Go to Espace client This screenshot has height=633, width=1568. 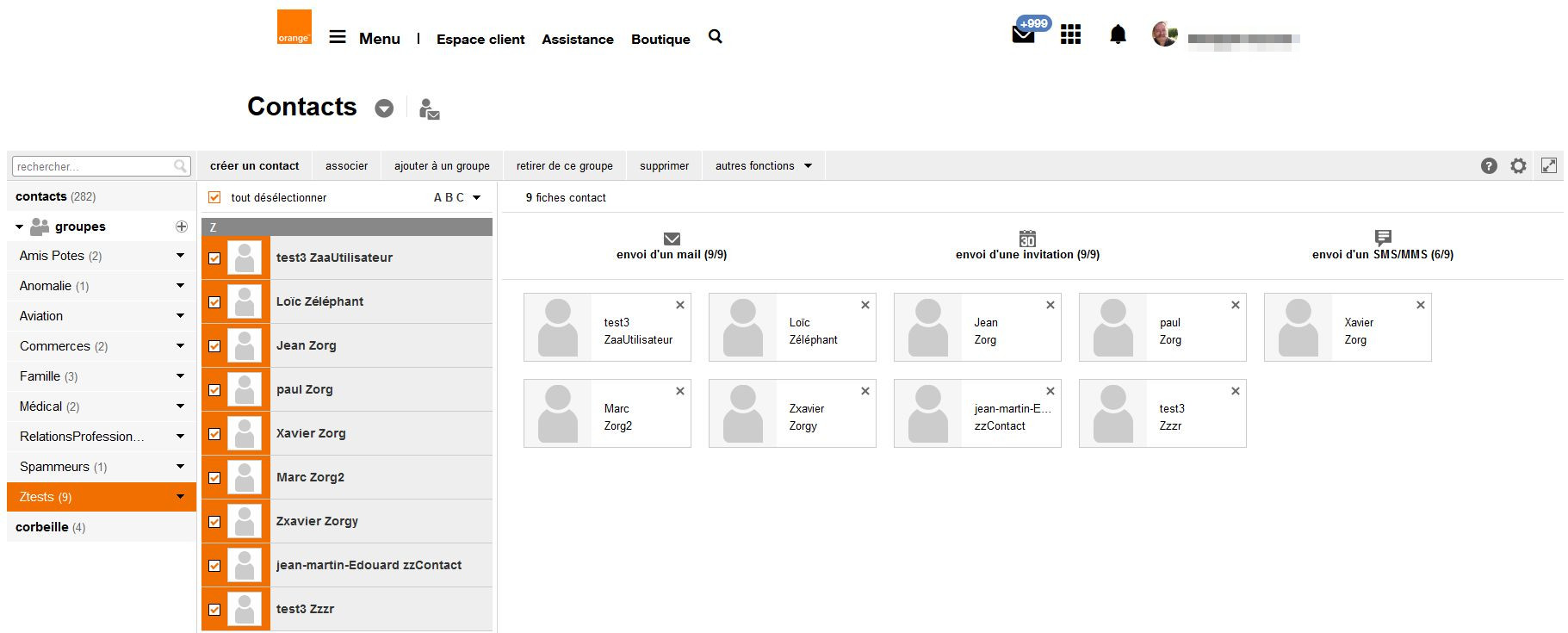(x=480, y=39)
